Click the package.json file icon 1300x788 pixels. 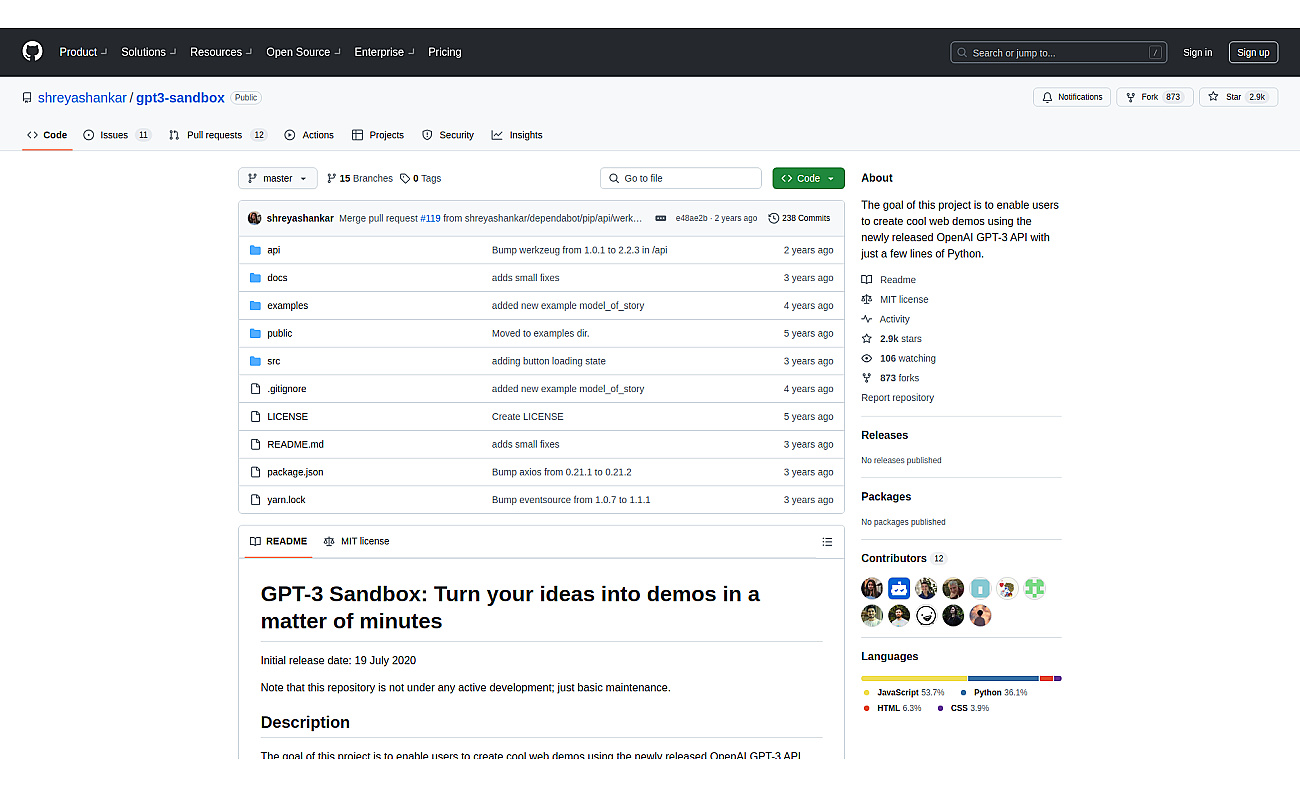[x=255, y=472]
